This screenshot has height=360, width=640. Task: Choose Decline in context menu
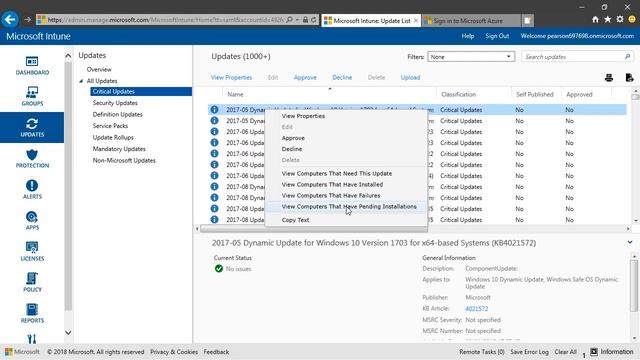pyautogui.click(x=292, y=149)
